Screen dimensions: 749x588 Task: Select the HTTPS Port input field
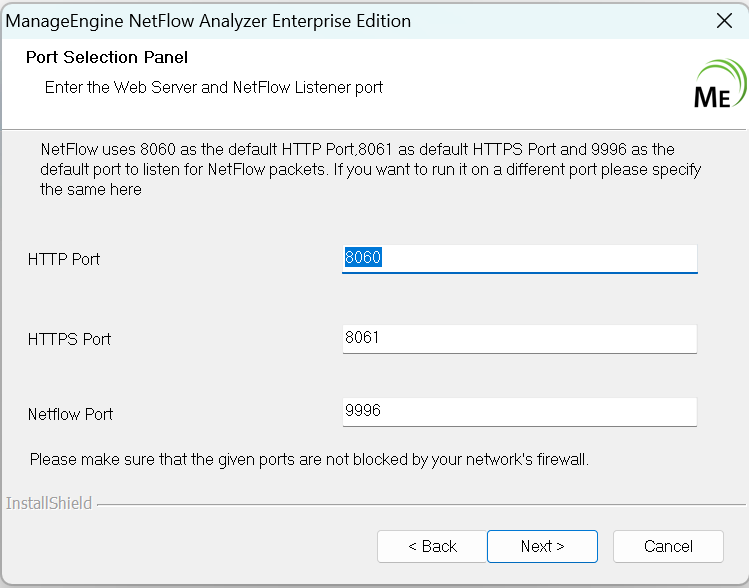(520, 339)
